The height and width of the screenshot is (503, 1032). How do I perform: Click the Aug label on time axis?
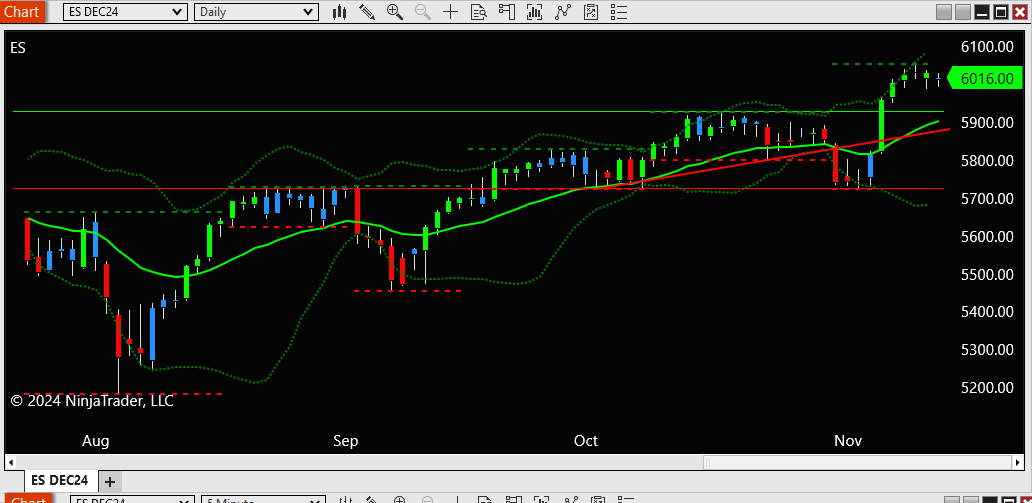point(95,441)
